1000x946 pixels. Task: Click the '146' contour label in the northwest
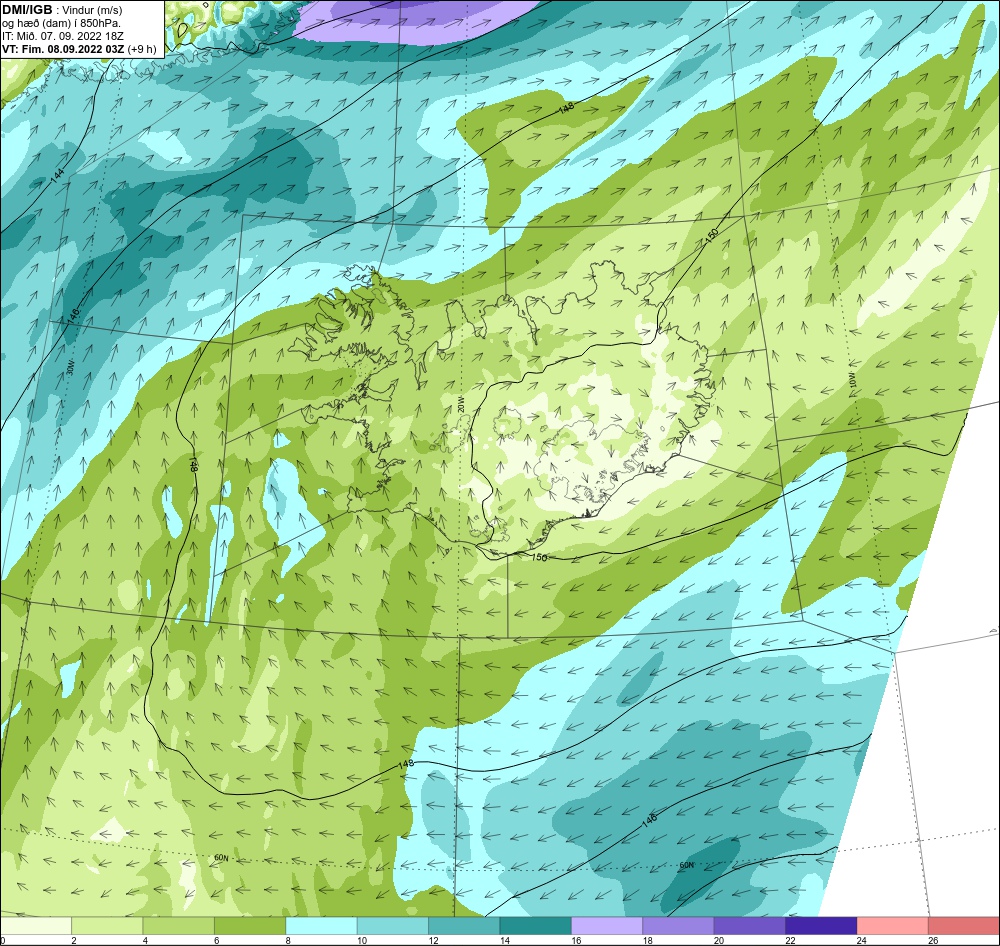pos(72,316)
